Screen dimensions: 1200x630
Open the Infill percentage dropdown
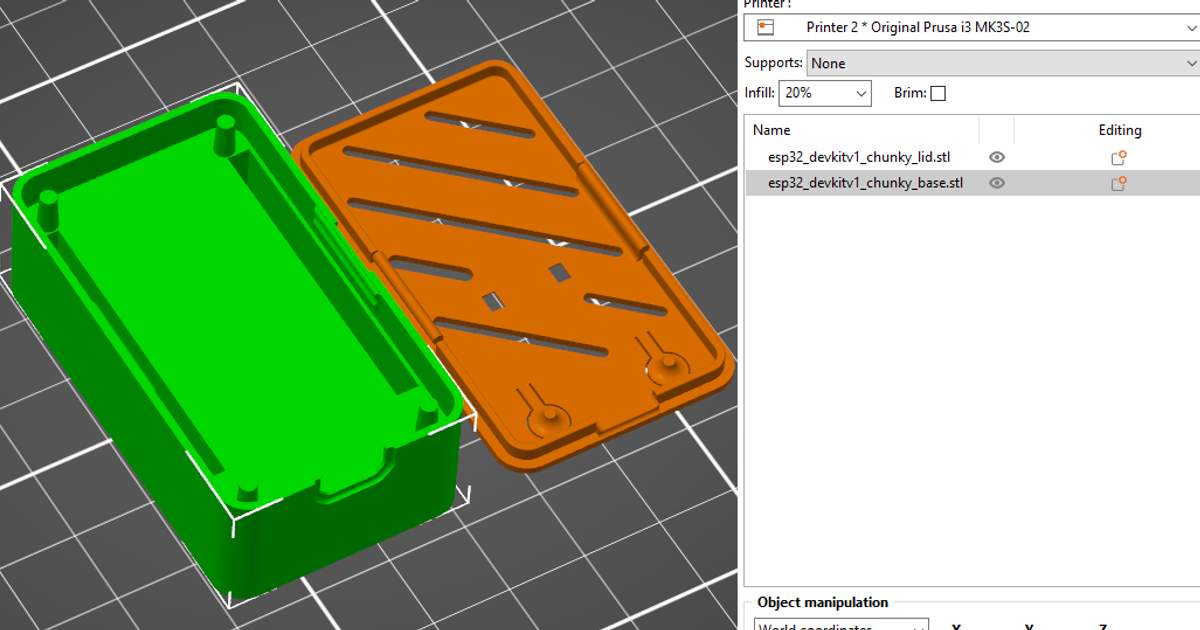point(860,92)
